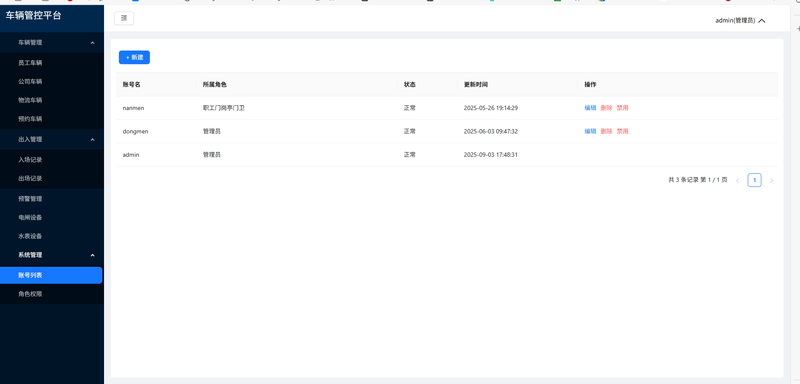Disable the nanmen account (禁用)

coord(622,108)
